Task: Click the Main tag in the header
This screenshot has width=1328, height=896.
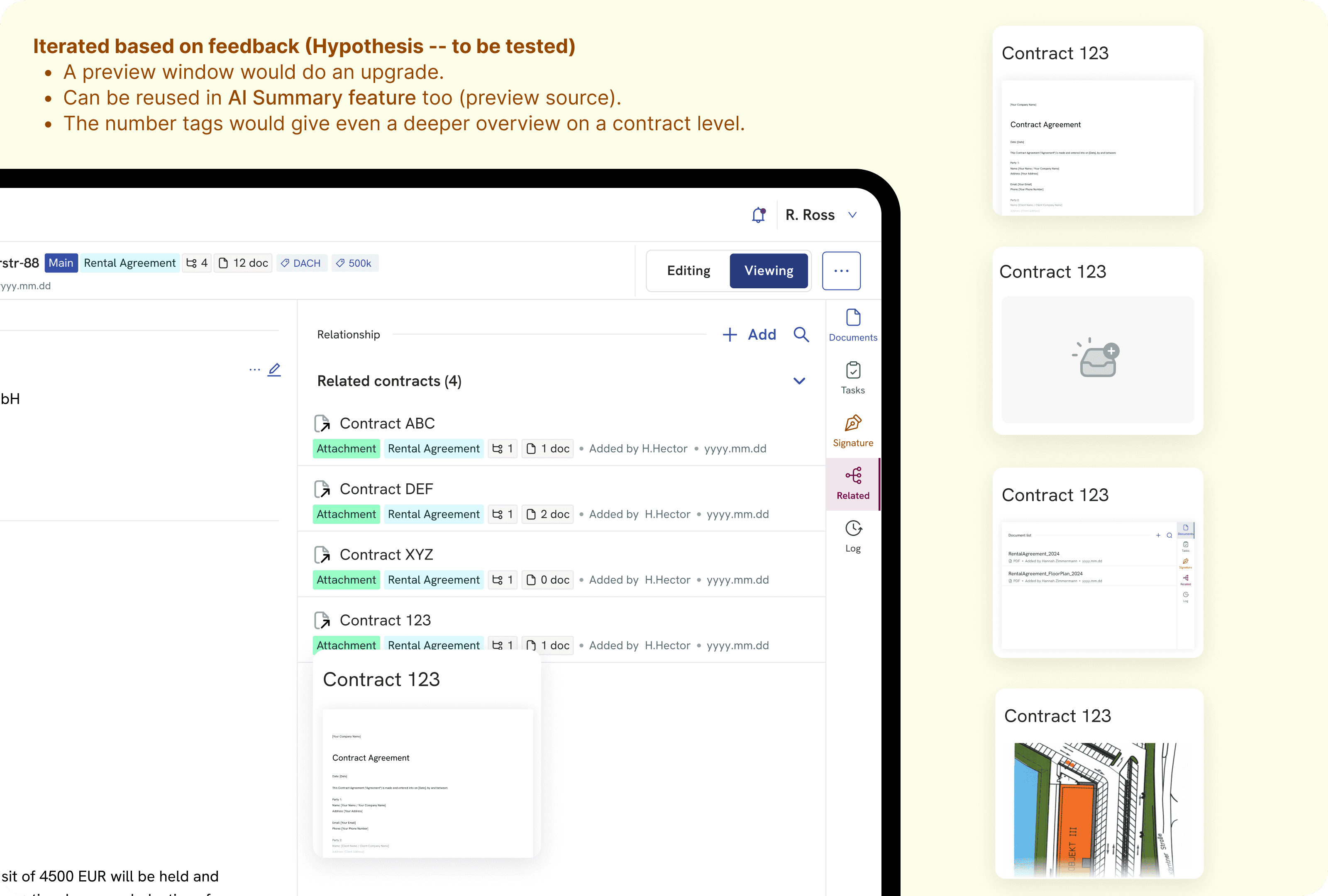Action: (x=61, y=263)
